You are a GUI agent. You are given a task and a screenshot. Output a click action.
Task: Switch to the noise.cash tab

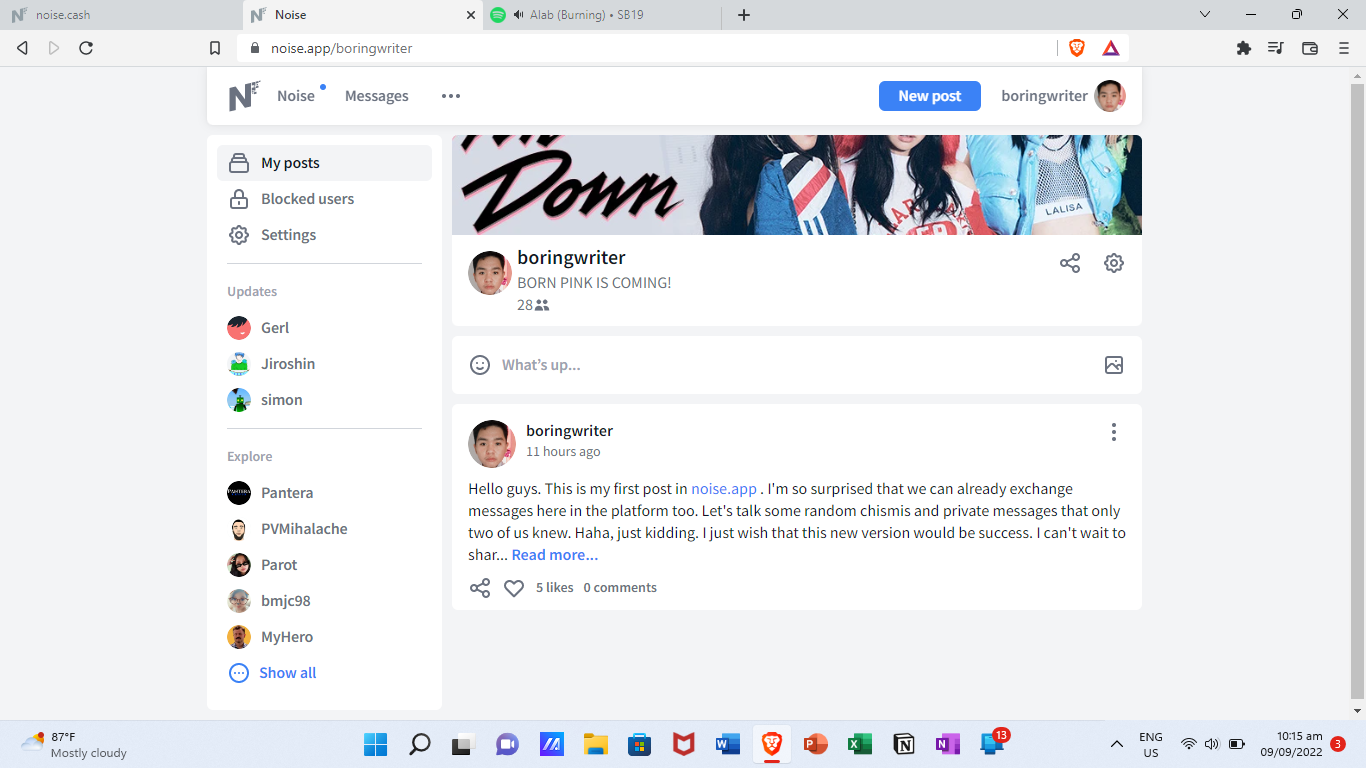pos(120,15)
